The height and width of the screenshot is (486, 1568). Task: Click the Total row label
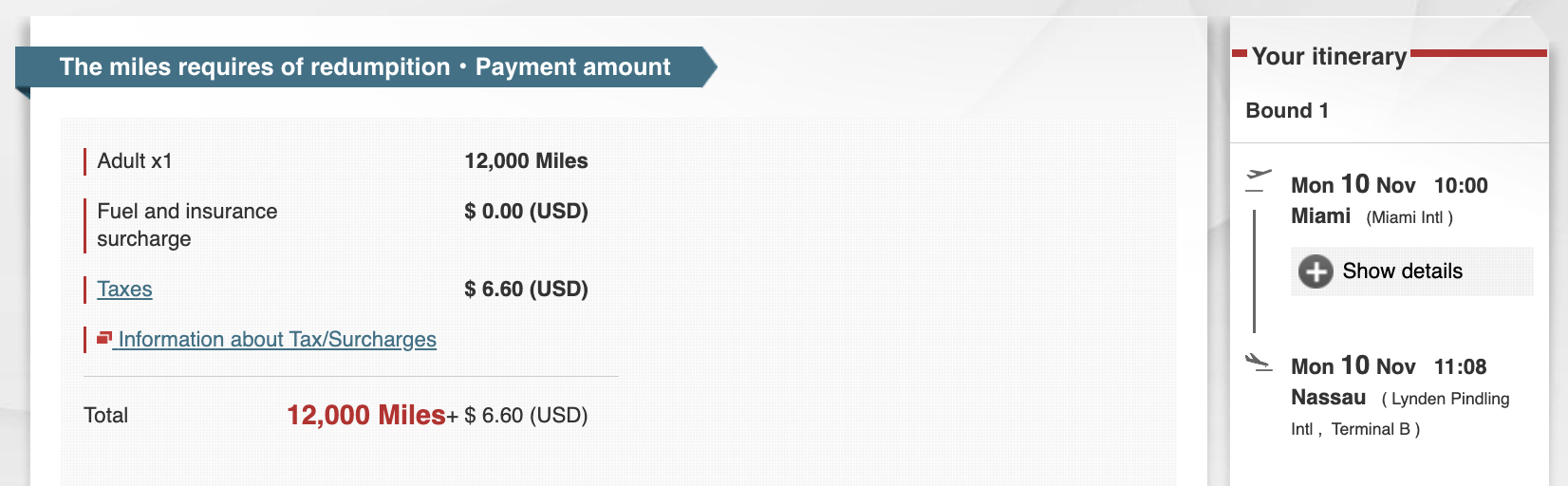[x=105, y=416]
